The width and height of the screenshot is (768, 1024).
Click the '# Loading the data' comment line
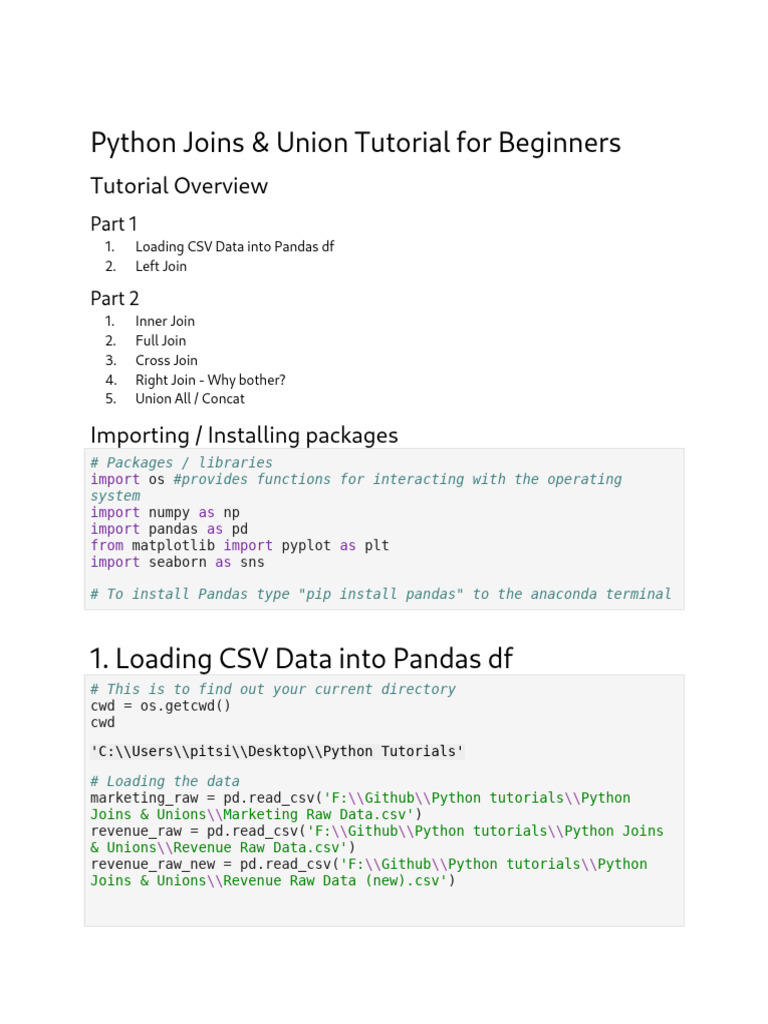tap(165, 781)
